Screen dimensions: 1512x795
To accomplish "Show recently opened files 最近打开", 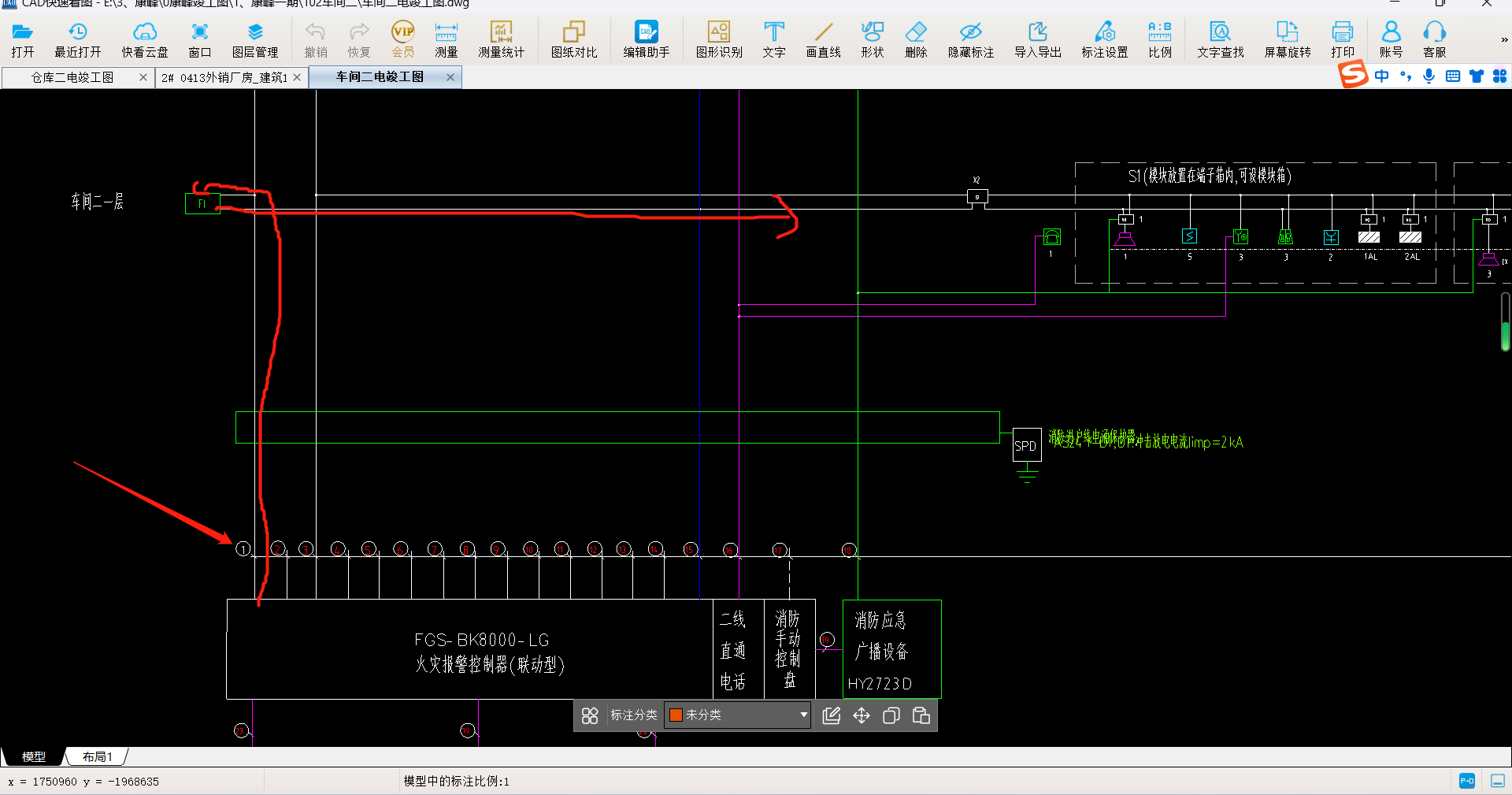I will [x=77, y=39].
